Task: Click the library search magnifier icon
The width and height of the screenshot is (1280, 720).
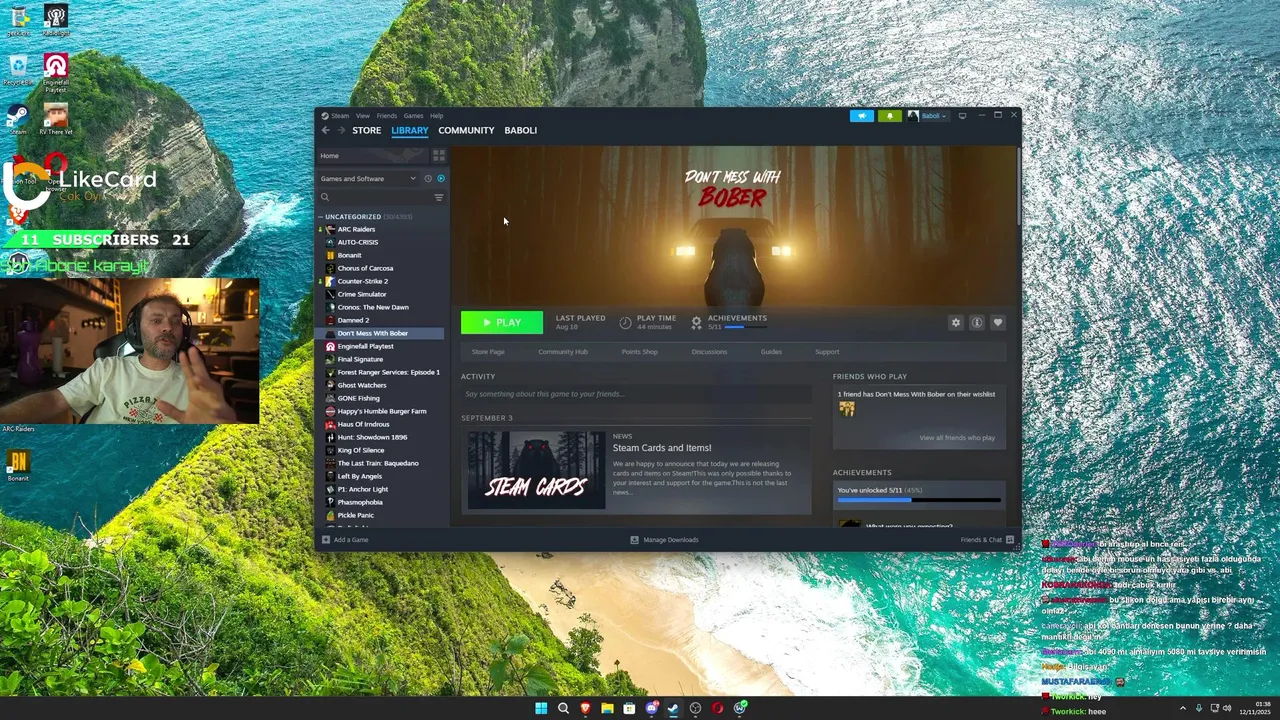Action: [325, 198]
